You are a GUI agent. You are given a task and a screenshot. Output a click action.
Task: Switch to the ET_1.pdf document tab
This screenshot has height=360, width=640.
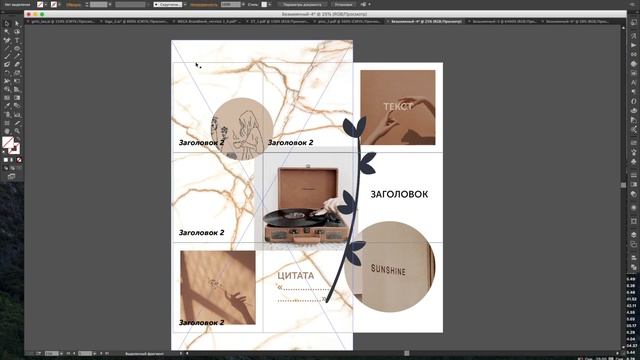click(280, 21)
